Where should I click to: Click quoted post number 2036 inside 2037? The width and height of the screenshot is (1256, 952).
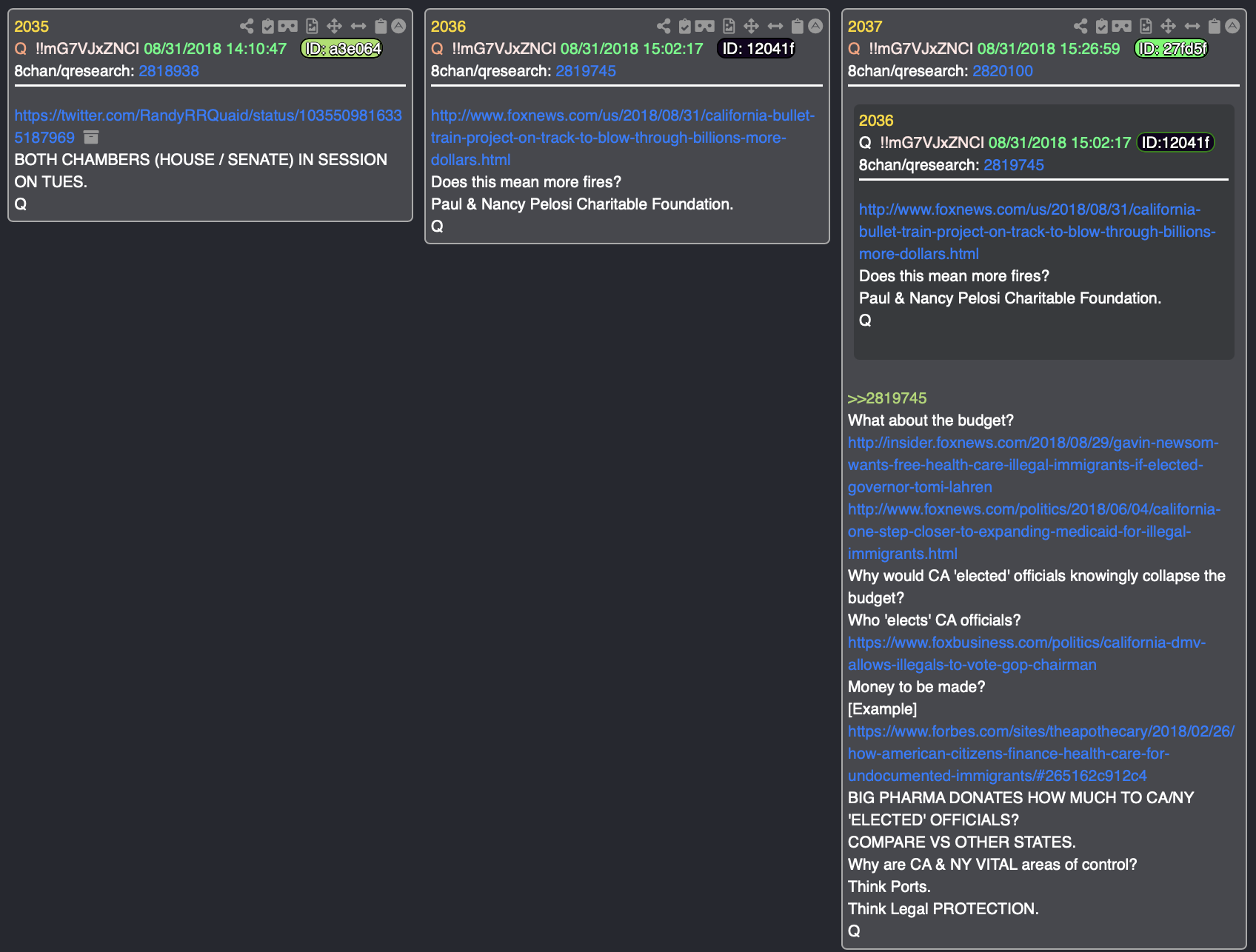click(876, 121)
